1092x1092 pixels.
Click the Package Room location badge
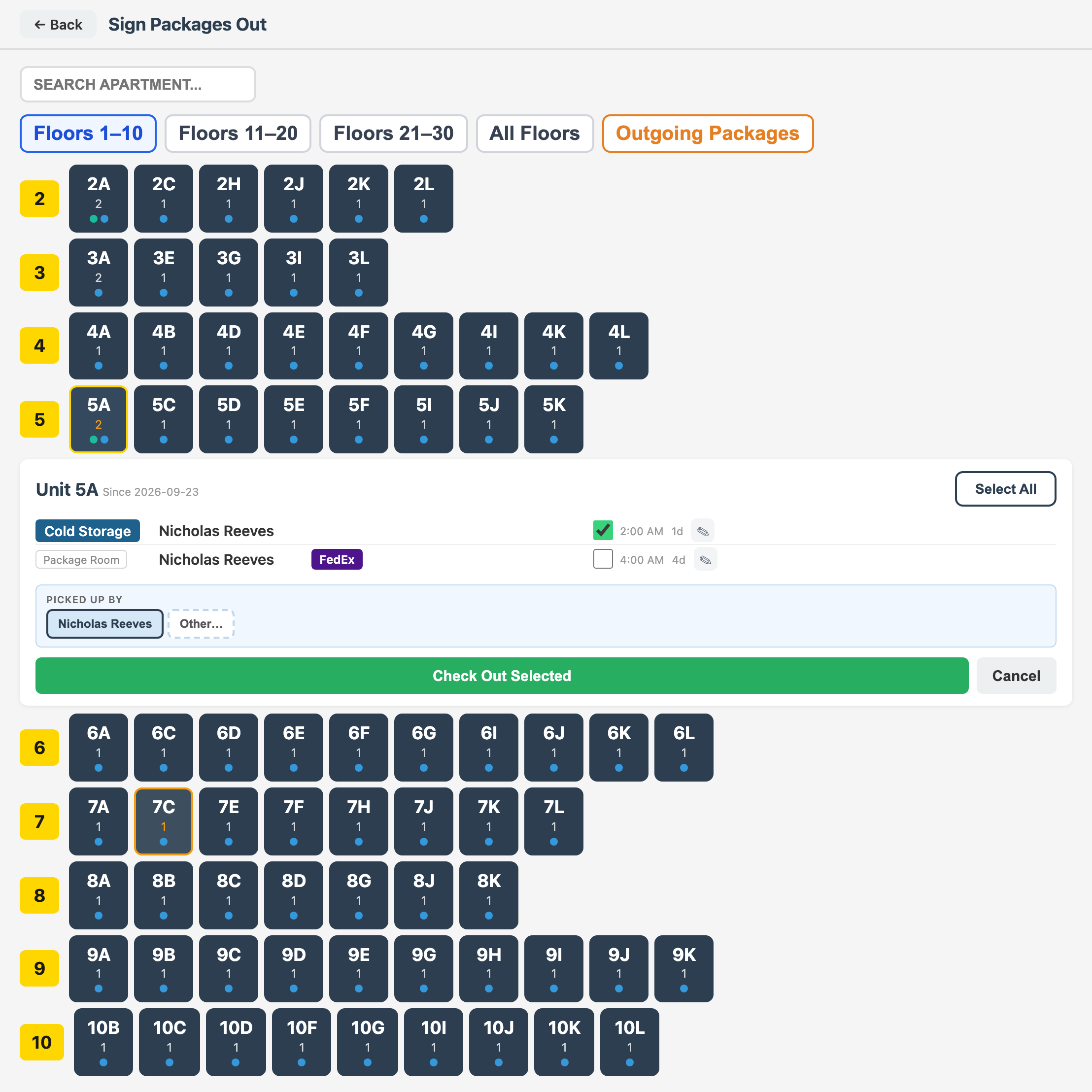[81, 560]
